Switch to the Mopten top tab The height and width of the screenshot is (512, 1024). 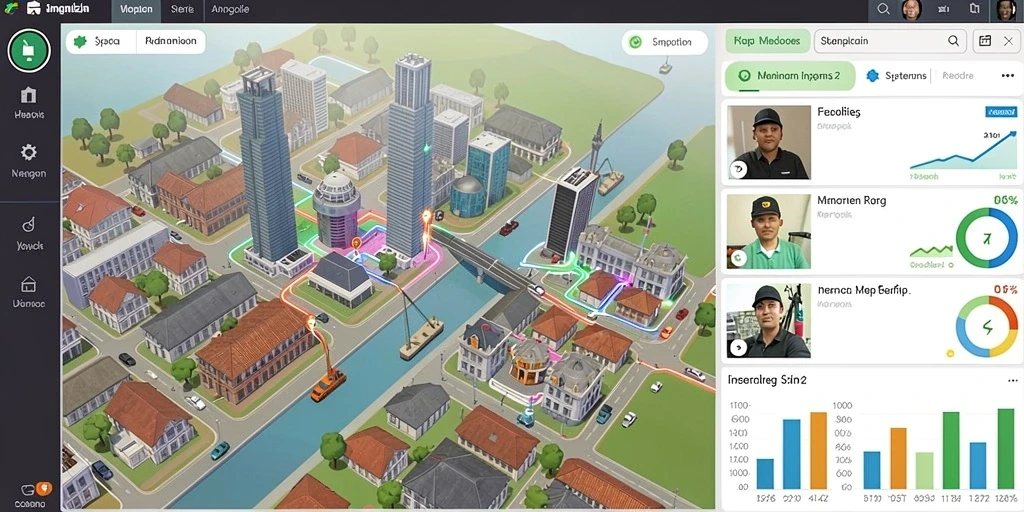click(x=136, y=9)
